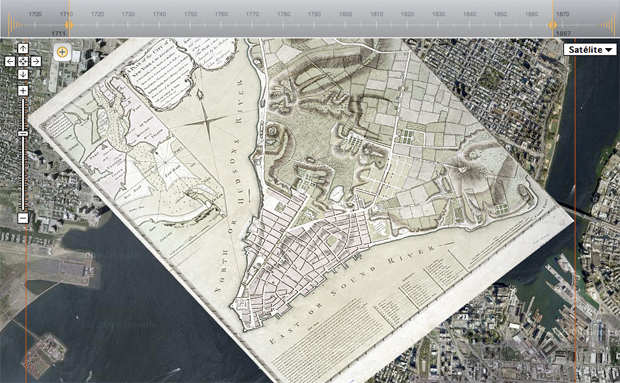Pan the map down with arrow button

[x=23, y=74]
